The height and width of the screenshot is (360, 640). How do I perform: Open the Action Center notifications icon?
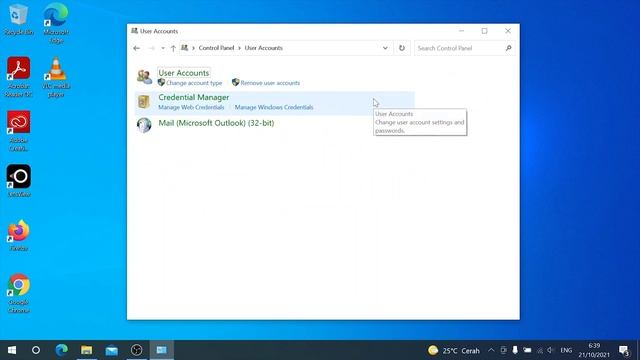[624, 350]
